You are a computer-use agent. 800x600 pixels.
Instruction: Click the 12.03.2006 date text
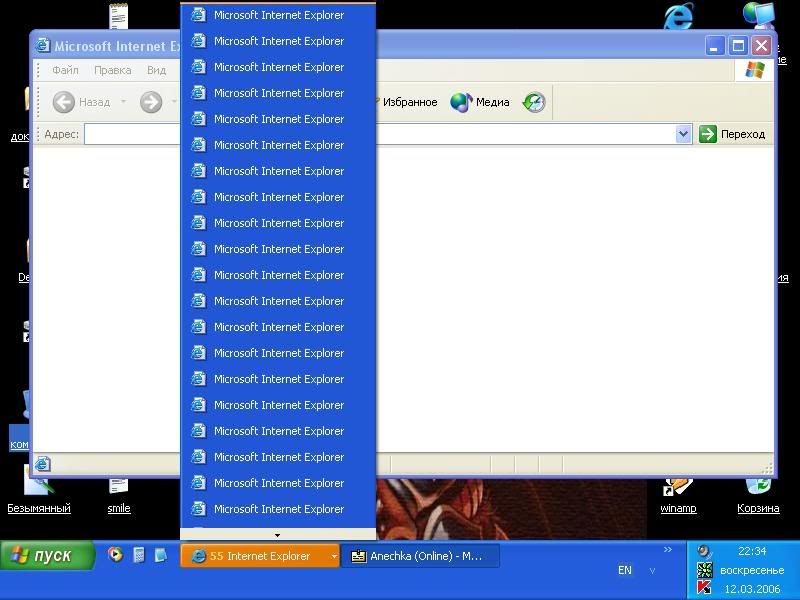pyautogui.click(x=752, y=589)
